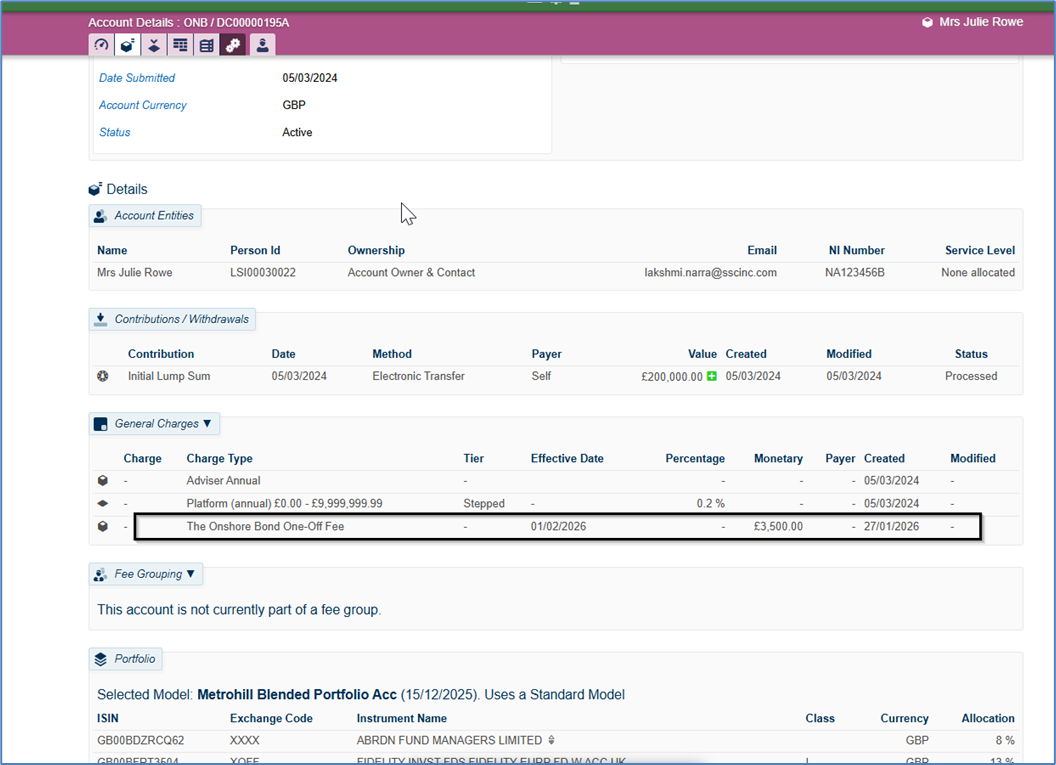Open the dashboard gauge tab
The width and height of the screenshot is (1056, 765).
pyautogui.click(x=101, y=45)
